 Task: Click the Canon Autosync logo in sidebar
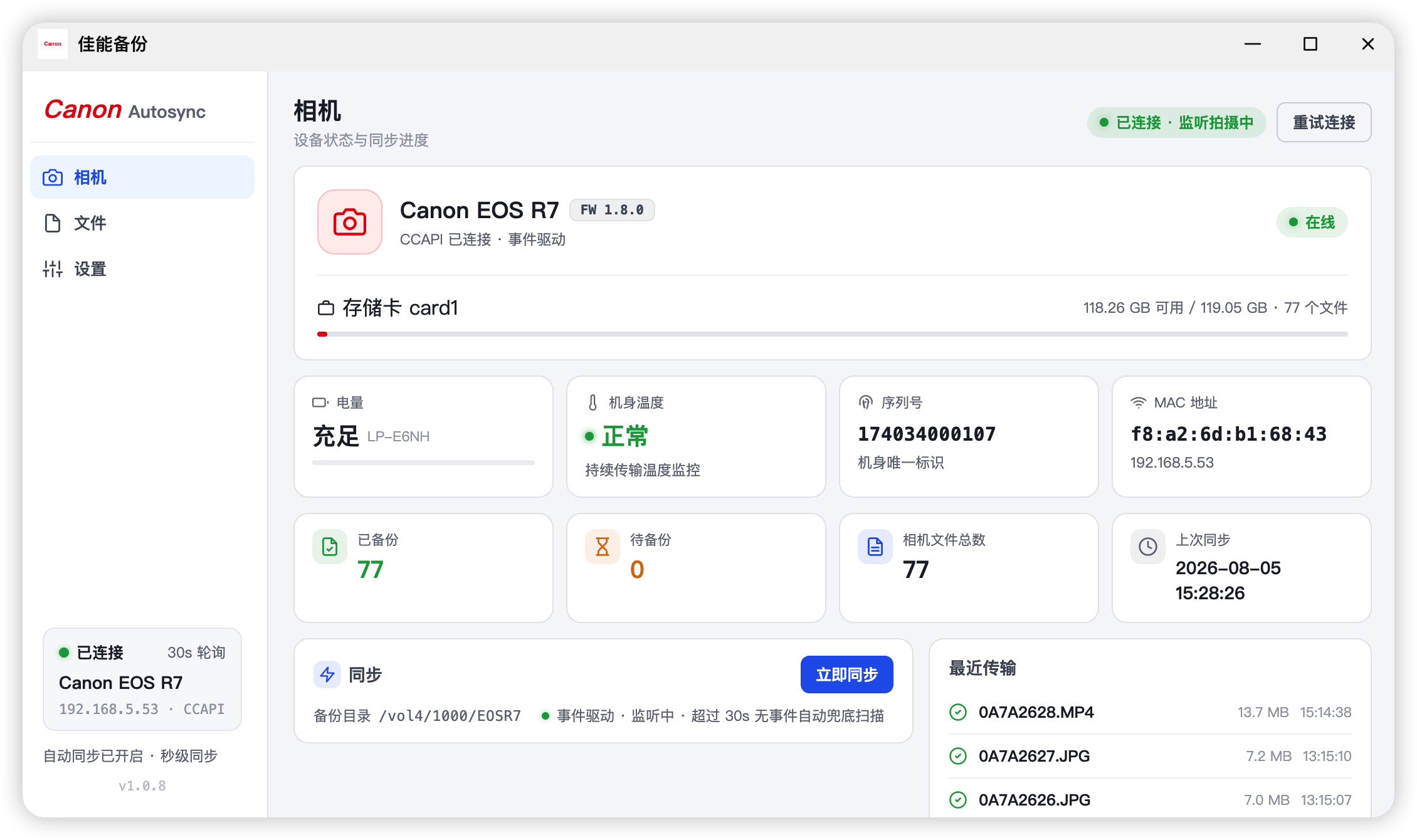tap(125, 110)
